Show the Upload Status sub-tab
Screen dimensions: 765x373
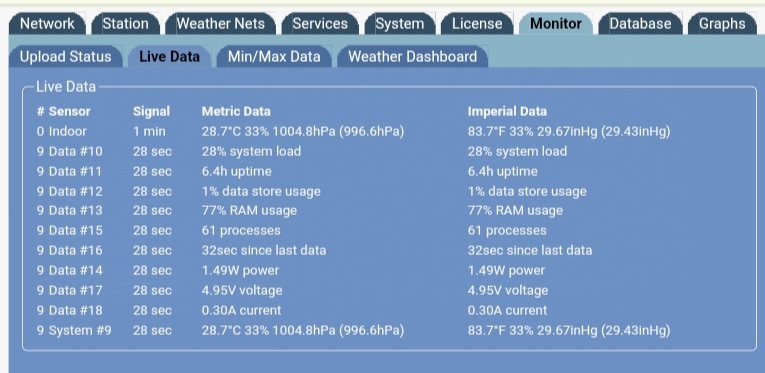[x=65, y=57]
